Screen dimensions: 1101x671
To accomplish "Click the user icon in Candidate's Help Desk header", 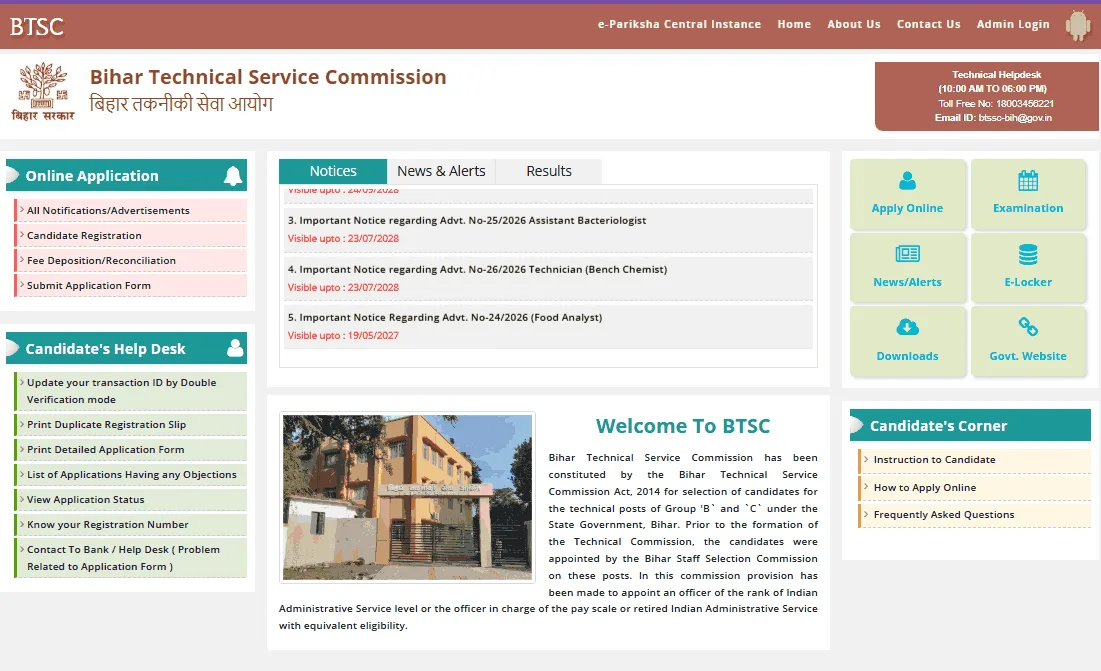I will tap(235, 348).
